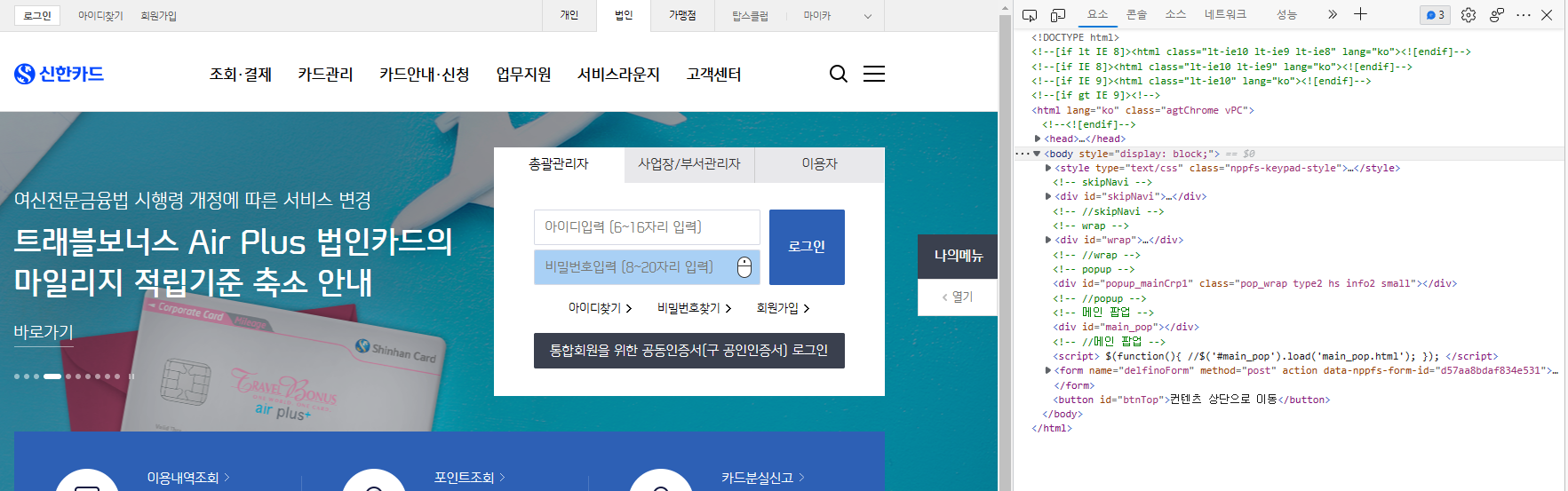Add a new DevTools tab with plus icon

[1360, 14]
